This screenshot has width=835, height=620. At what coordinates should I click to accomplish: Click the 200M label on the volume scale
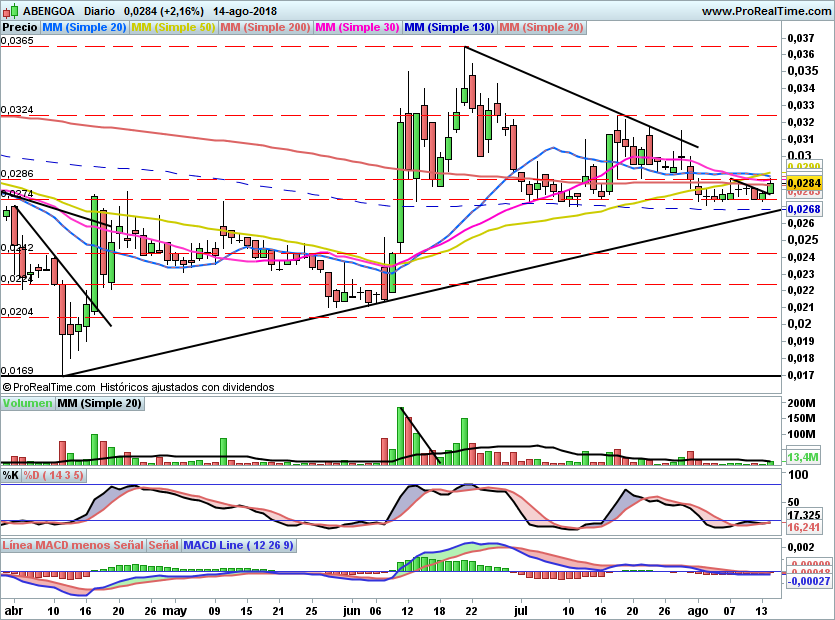[x=802, y=403]
